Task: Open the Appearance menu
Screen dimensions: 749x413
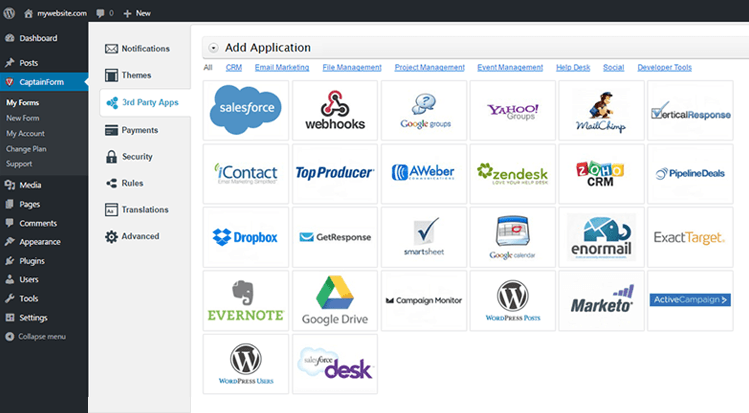Action: click(44, 242)
